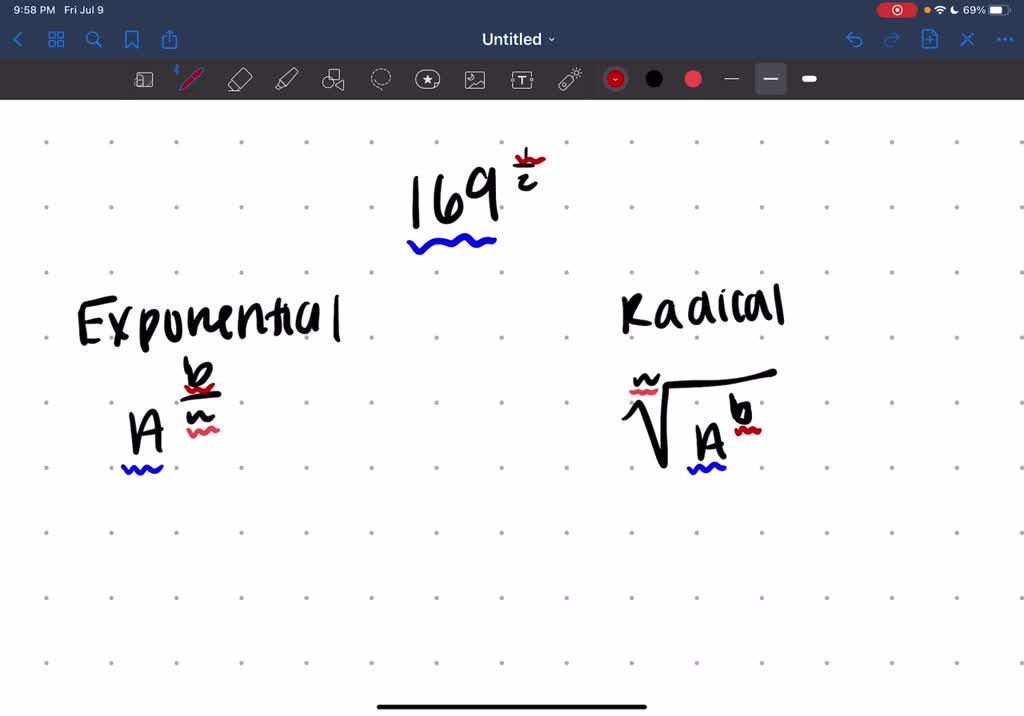Activate the Lasso selection tool
1024x716 pixels.
(381, 79)
